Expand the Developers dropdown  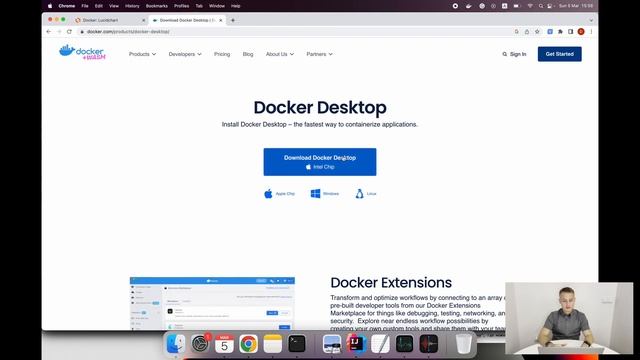coord(185,54)
